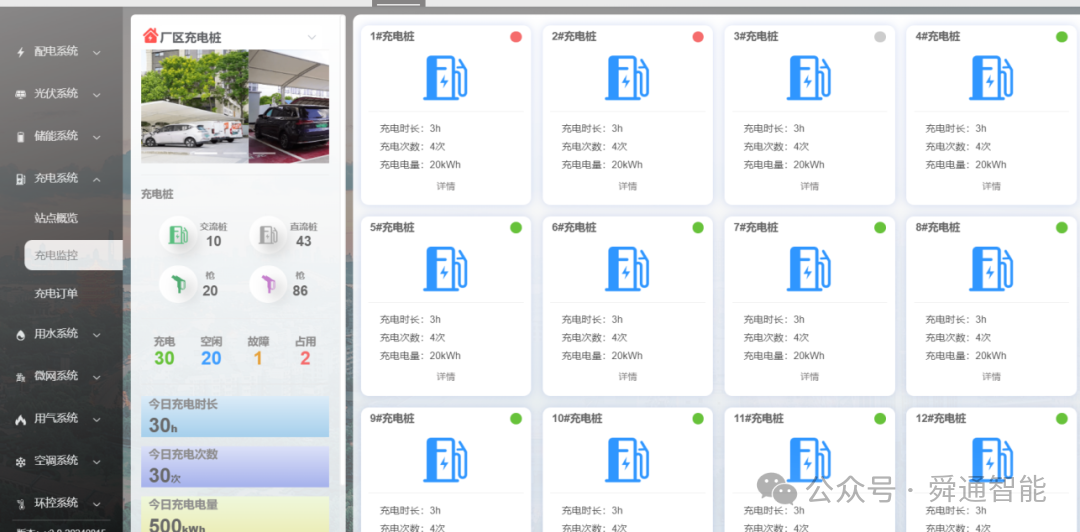Click the 微网系统 sidebar icon
The image size is (1080, 532).
pyautogui.click(x=21, y=377)
